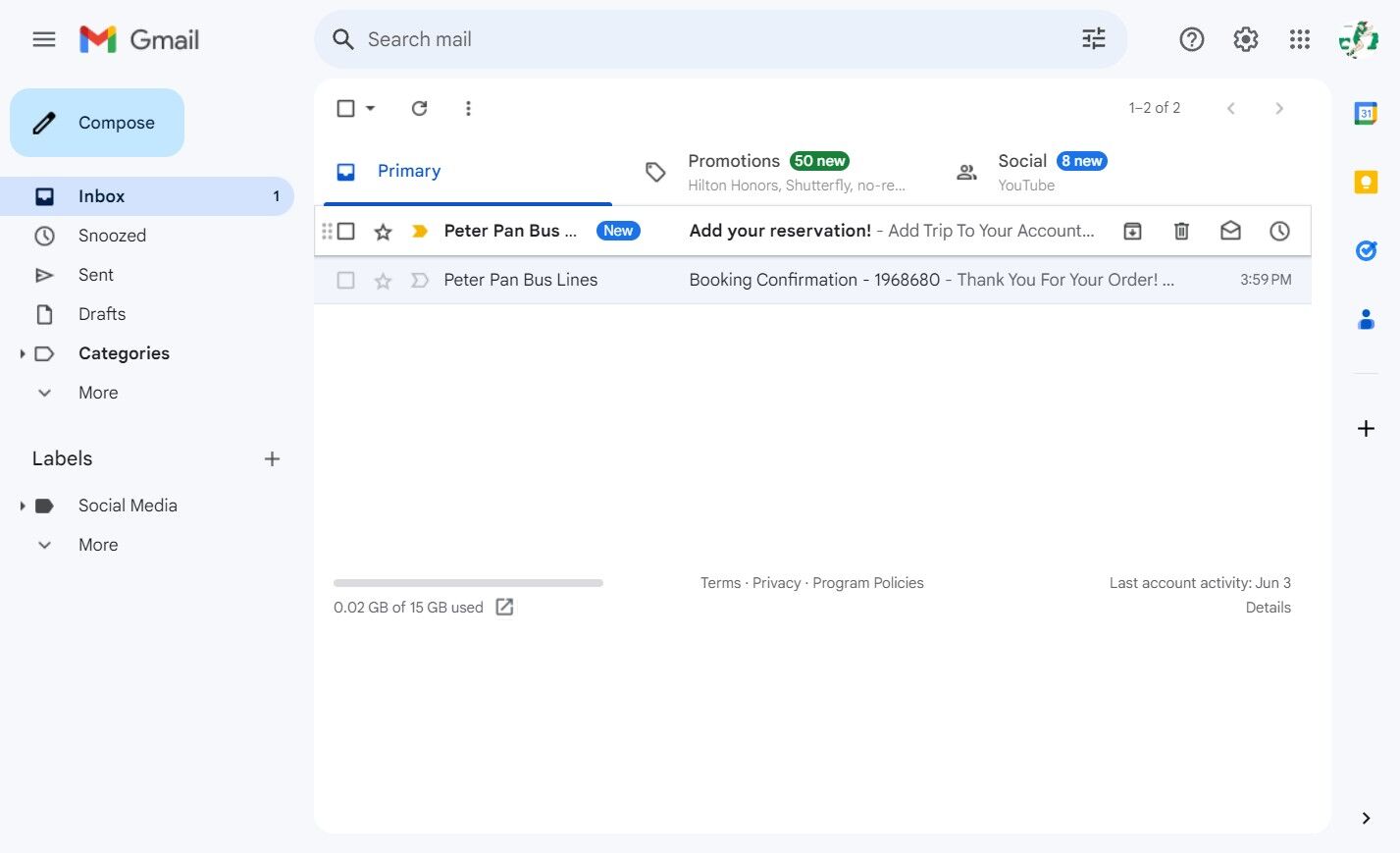Viewport: 1400px width, 853px height.
Task: Create a new label with plus icon
Action: click(272, 458)
